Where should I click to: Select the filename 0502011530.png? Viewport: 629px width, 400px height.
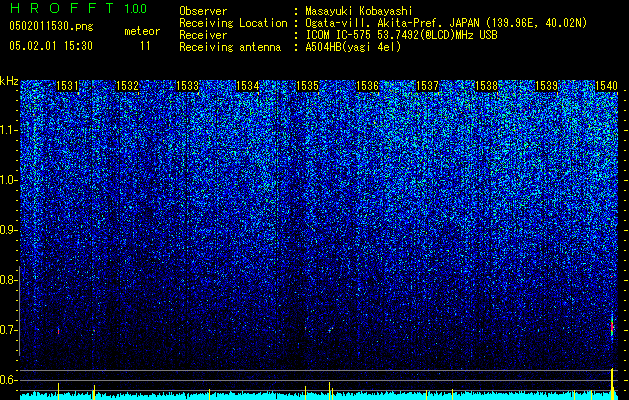tap(51, 26)
